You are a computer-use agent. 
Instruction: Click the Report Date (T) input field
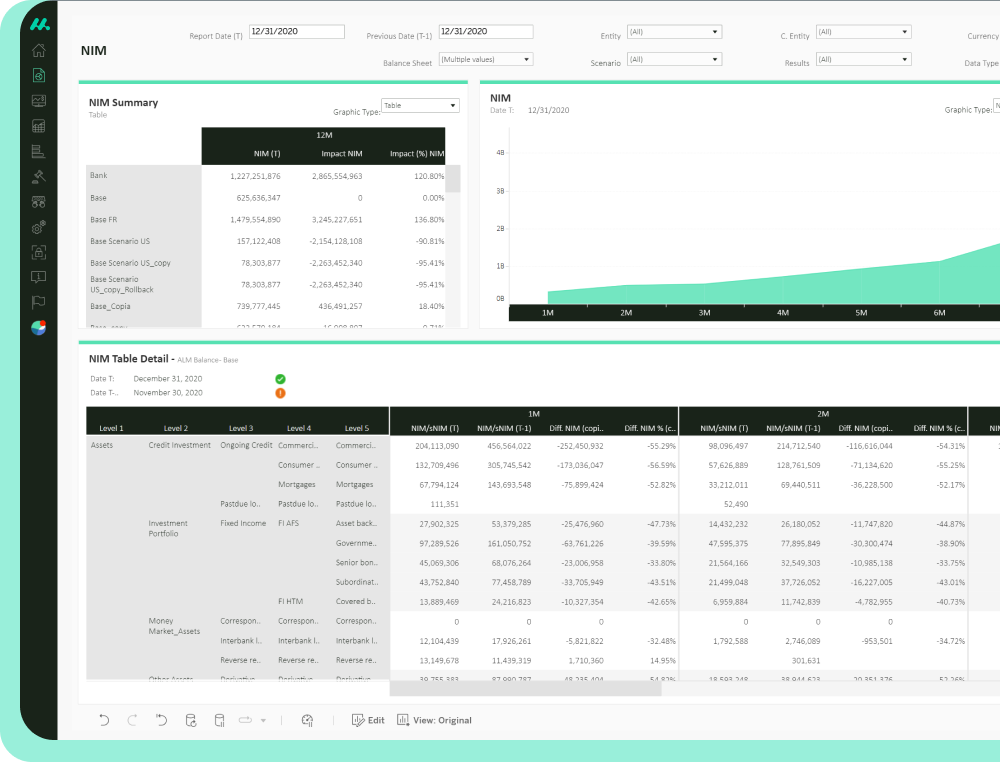tap(296, 32)
